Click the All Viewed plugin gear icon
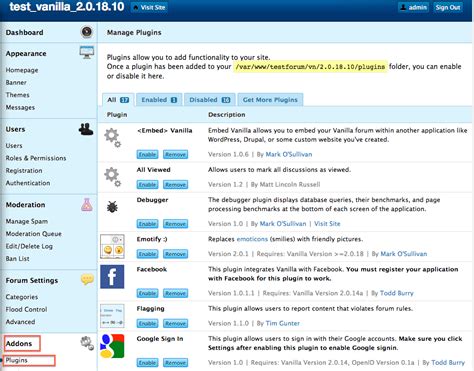The image size is (474, 371). click(x=112, y=177)
